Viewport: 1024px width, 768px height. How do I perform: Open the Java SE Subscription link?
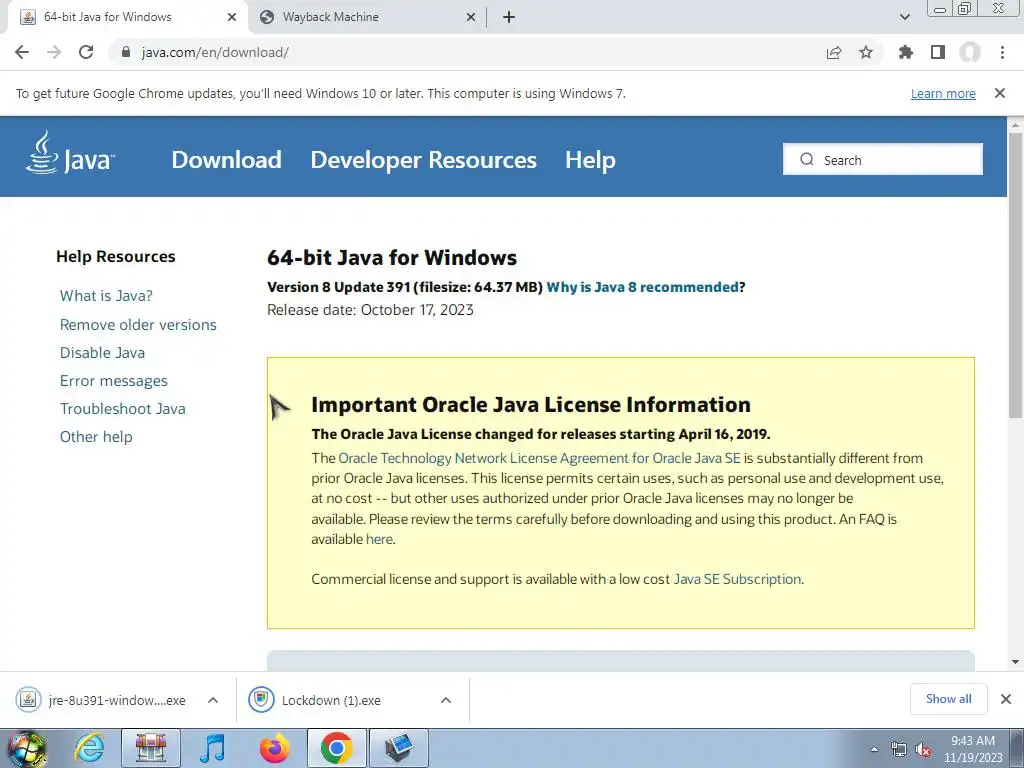[x=737, y=579]
